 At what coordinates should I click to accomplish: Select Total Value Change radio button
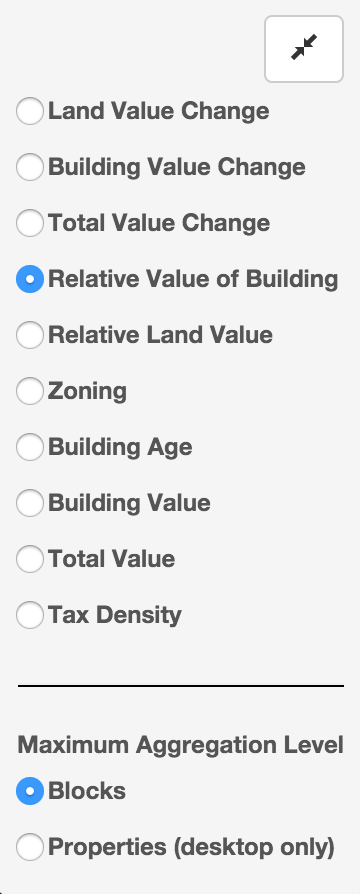30,222
